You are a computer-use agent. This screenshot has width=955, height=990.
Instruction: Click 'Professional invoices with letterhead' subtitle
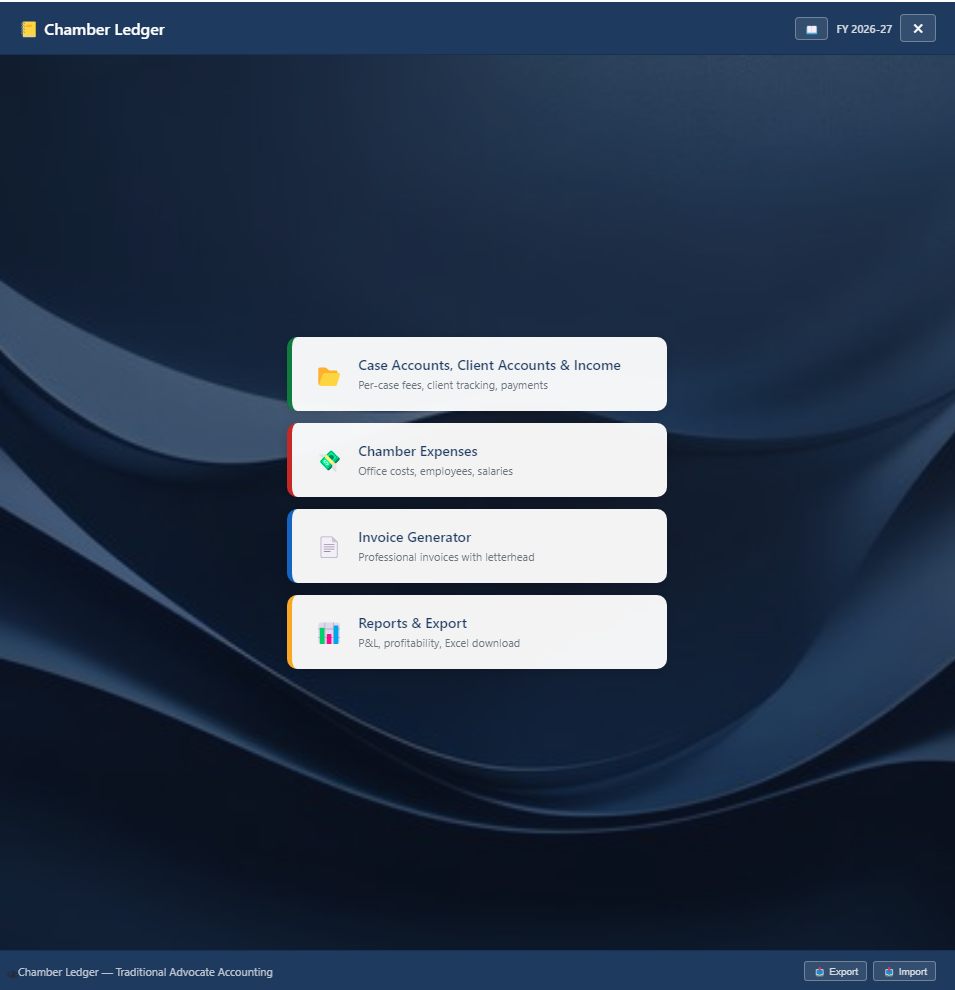446,557
